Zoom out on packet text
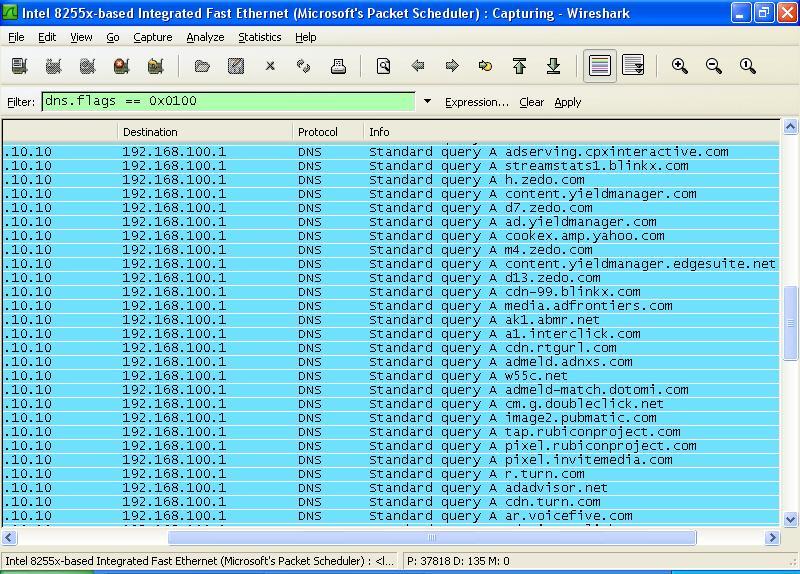The image size is (800, 574). [713, 66]
